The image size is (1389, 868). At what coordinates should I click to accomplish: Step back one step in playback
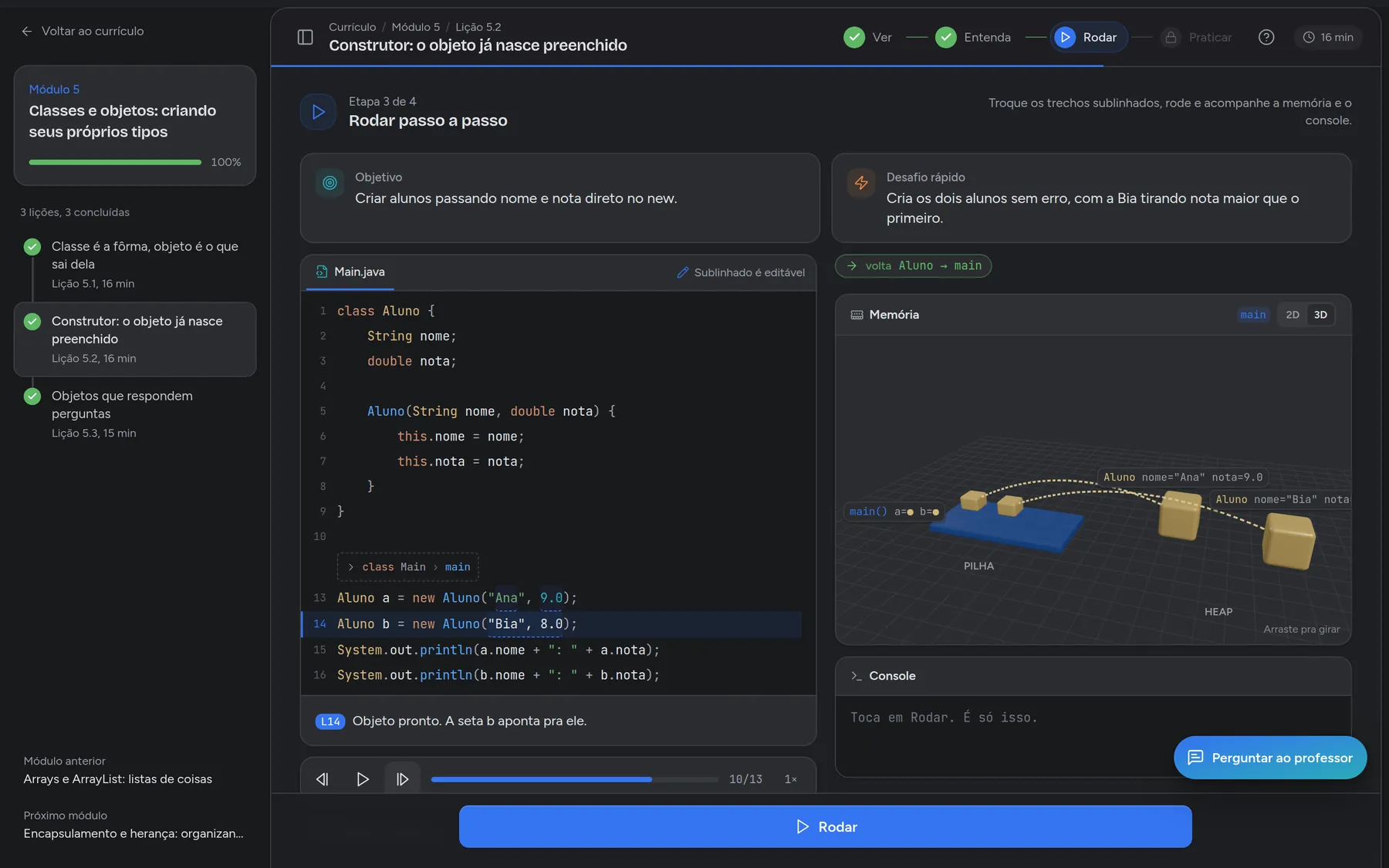coord(323,779)
